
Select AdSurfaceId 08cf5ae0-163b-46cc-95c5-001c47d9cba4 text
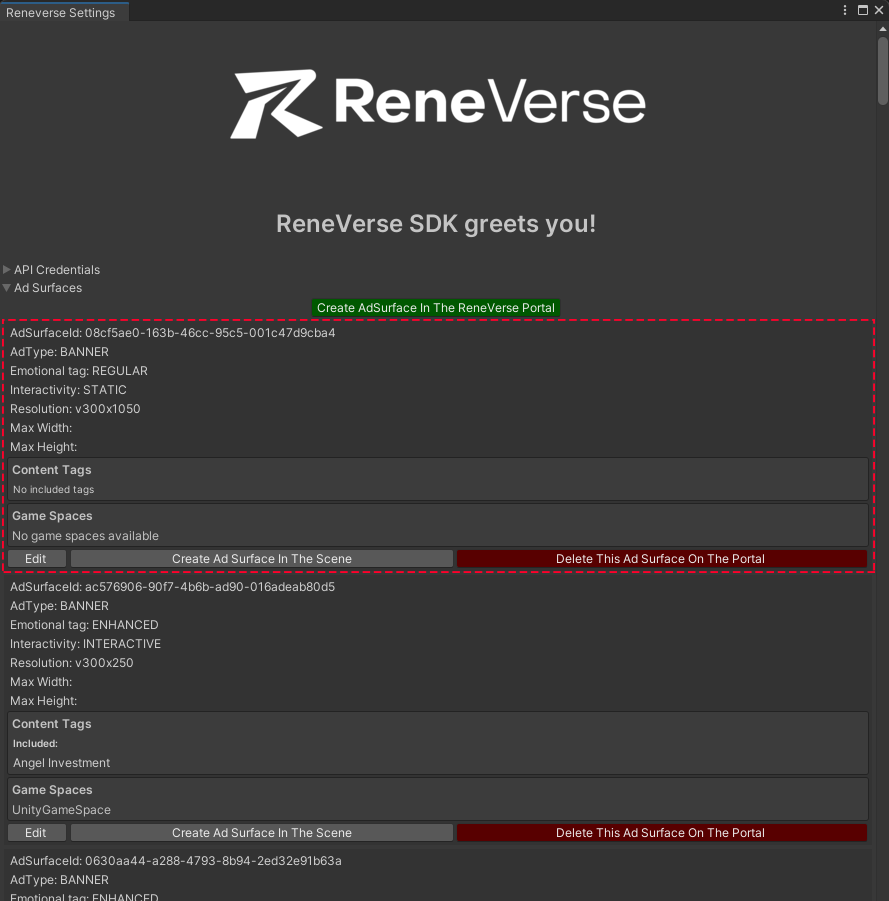tap(172, 333)
